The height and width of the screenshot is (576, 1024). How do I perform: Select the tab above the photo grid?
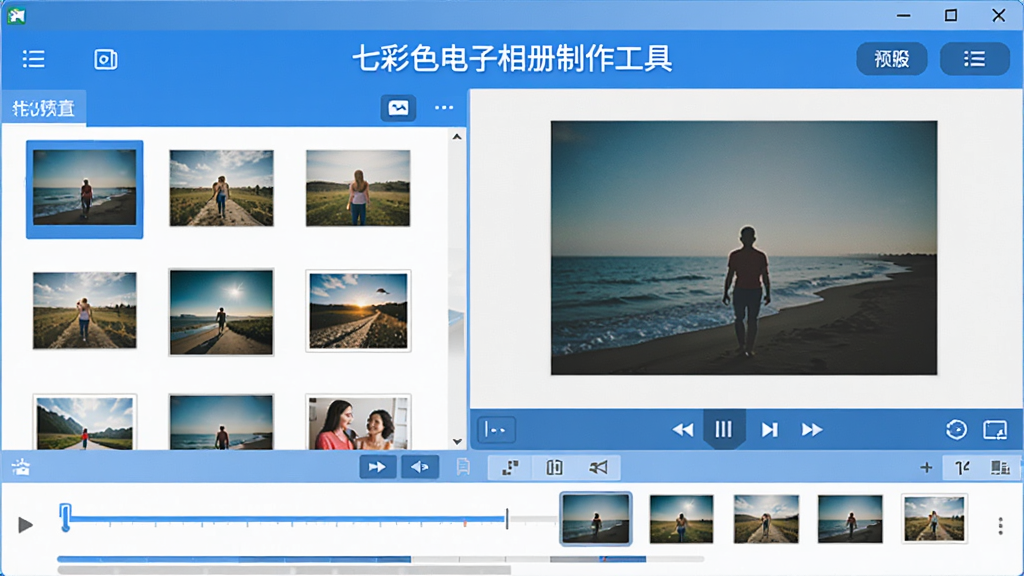point(44,108)
